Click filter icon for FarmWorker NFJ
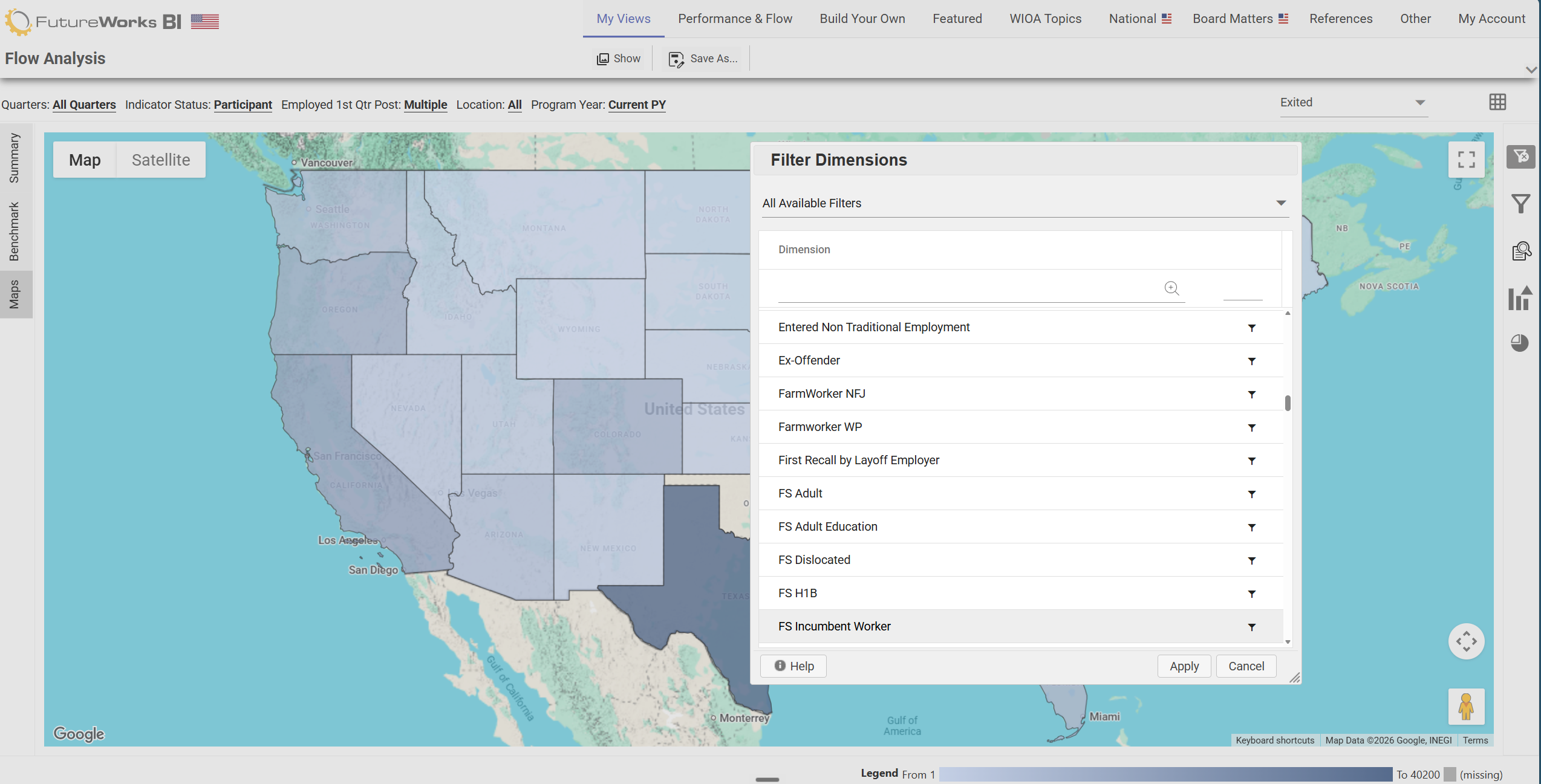This screenshot has height=784, width=1541. click(1252, 394)
